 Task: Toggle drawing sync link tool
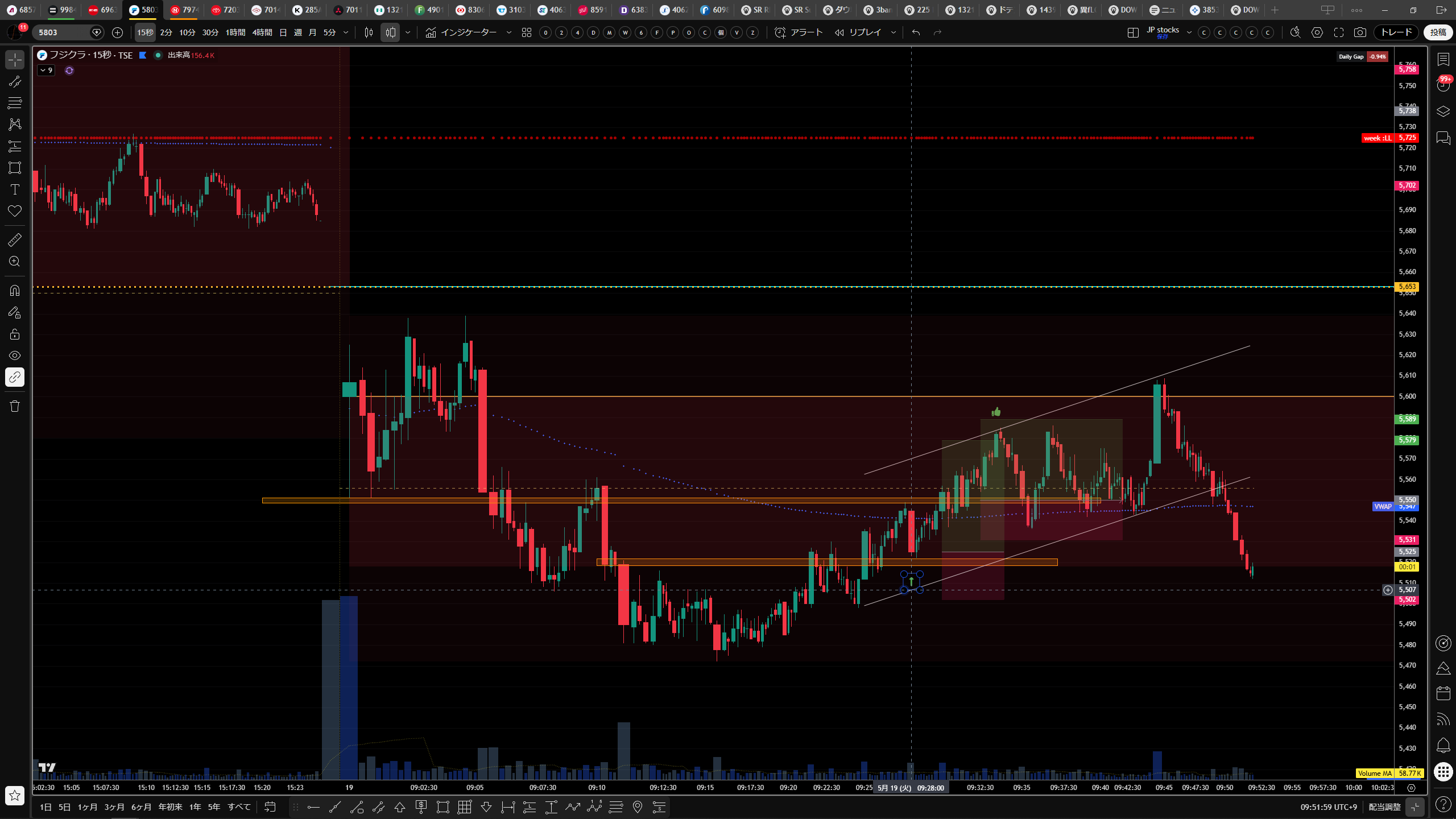click(15, 377)
